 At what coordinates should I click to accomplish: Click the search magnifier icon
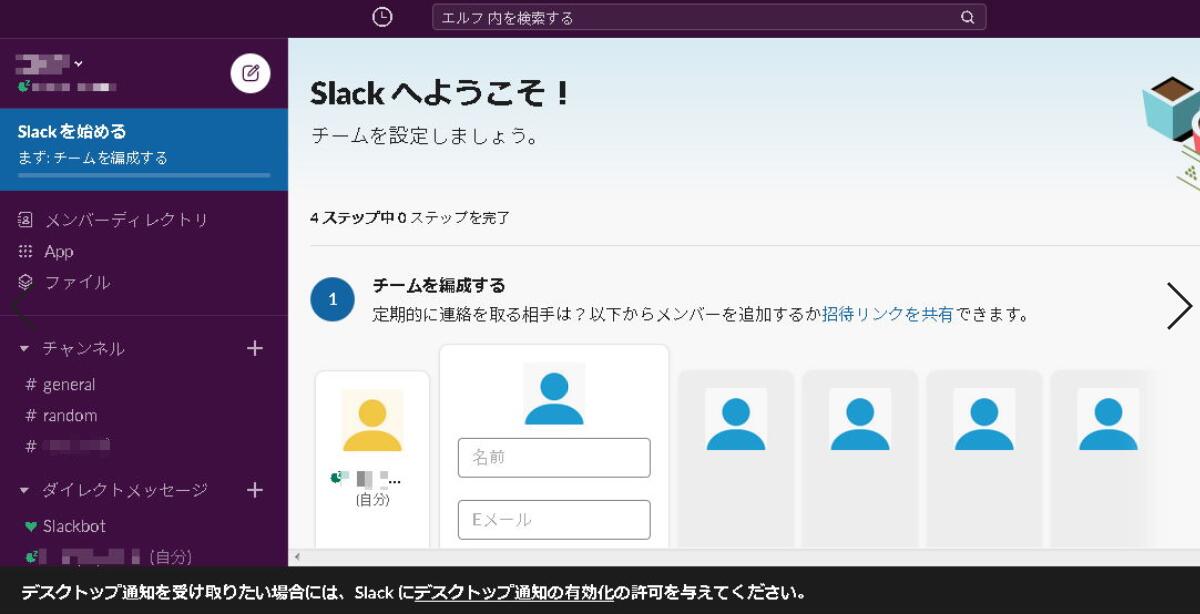967,17
